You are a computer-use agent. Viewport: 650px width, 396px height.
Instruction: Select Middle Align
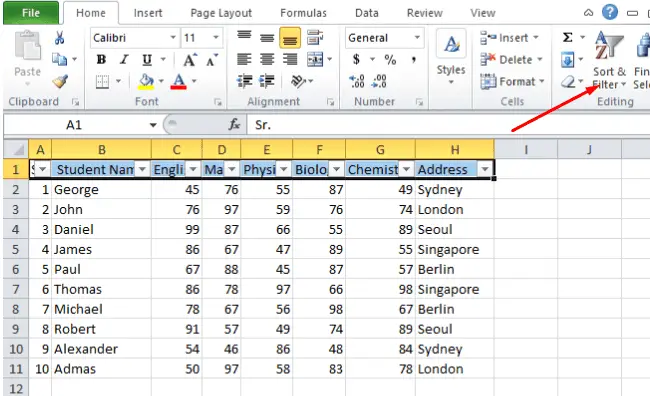click(267, 38)
